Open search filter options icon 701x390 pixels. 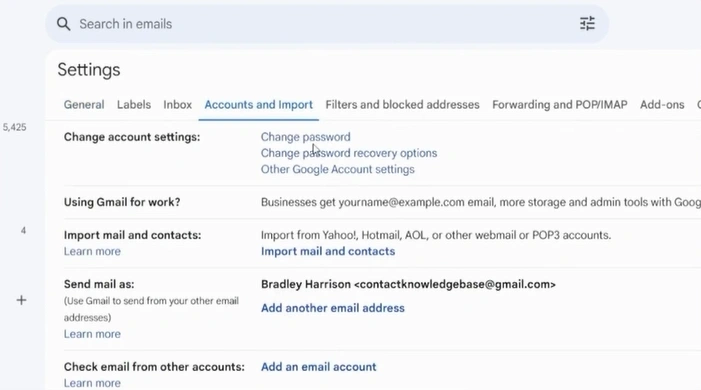587,23
